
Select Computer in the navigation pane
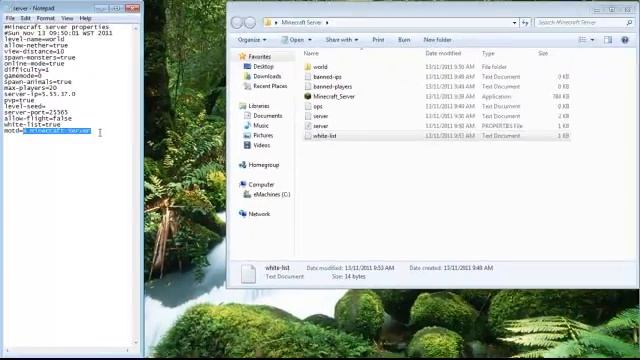point(261,184)
